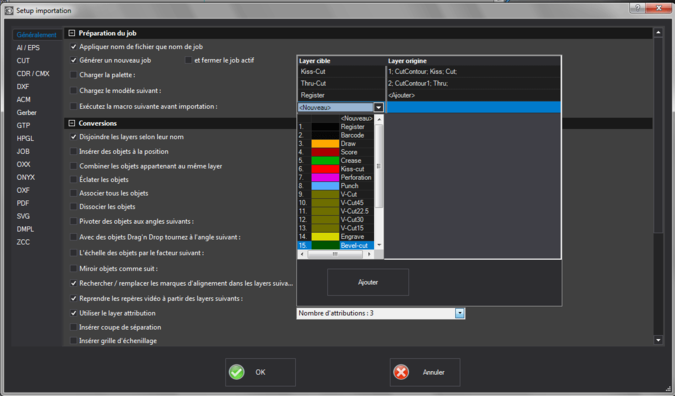Enable 'Insérer coupe de séparation'
This screenshot has height=396, width=675.
(74, 327)
